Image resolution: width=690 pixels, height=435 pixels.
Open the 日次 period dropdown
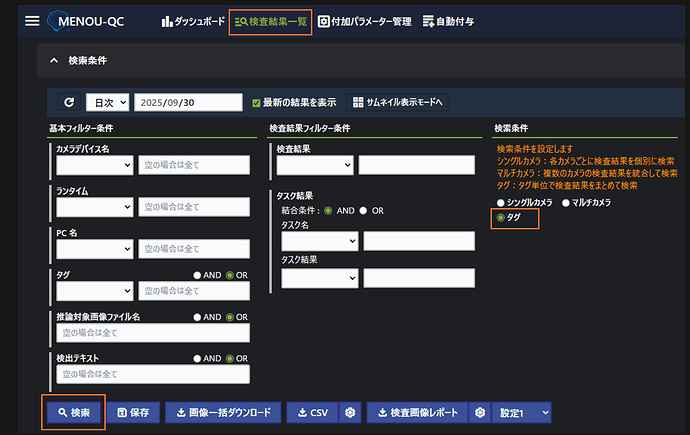107,102
